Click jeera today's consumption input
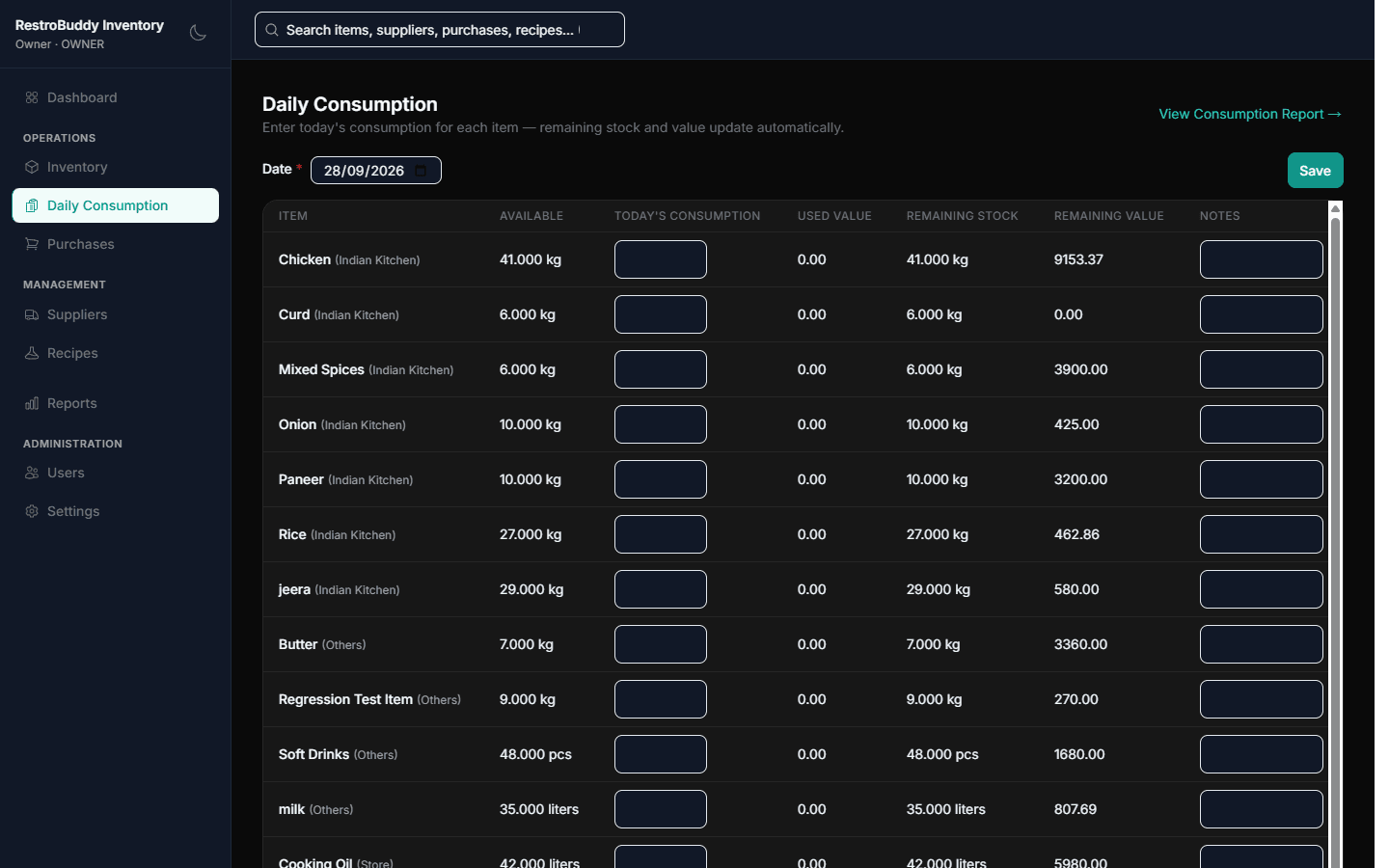This screenshot has width=1389, height=868. (661, 589)
